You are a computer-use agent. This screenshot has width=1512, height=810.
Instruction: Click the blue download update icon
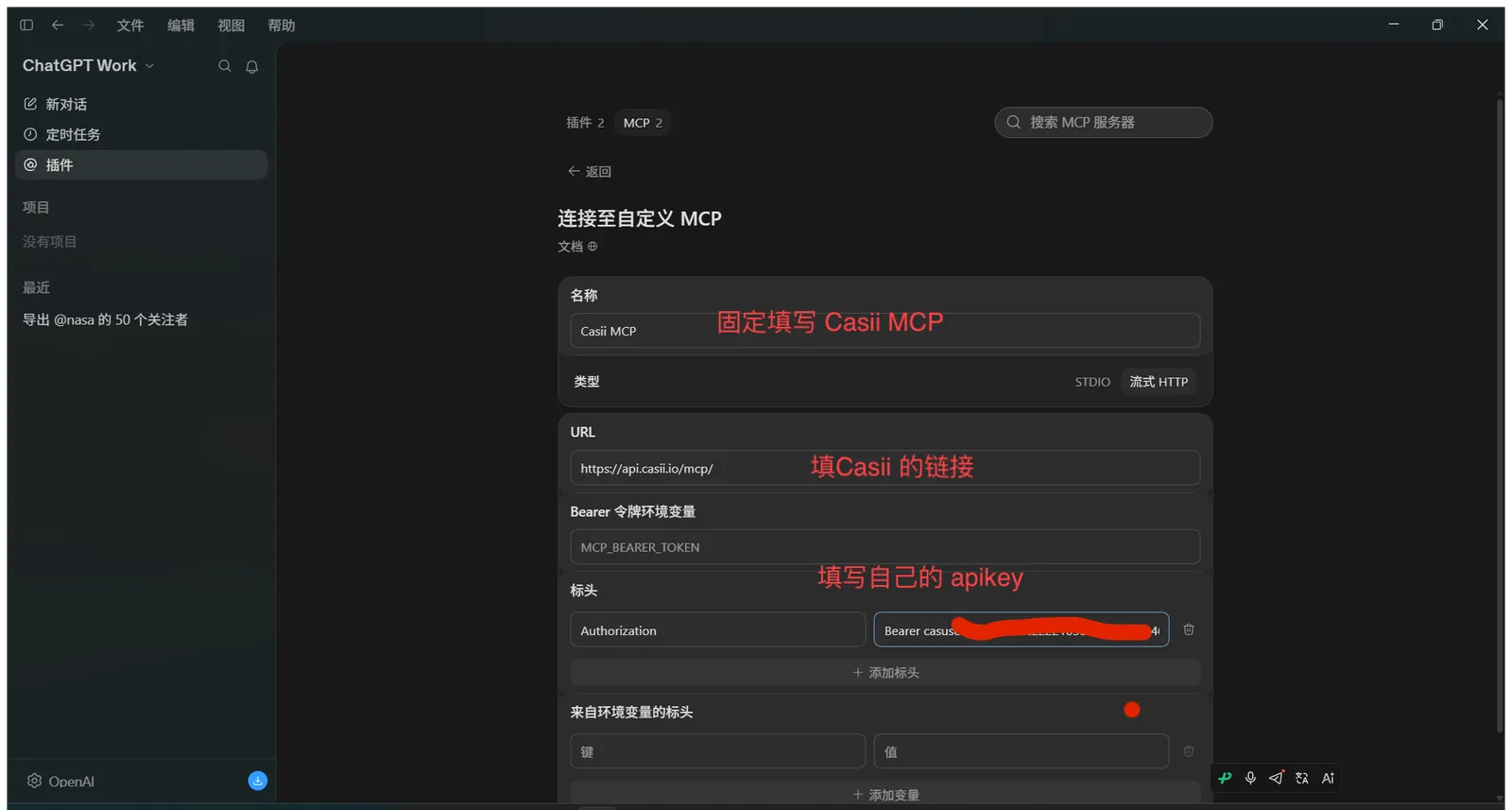(257, 781)
